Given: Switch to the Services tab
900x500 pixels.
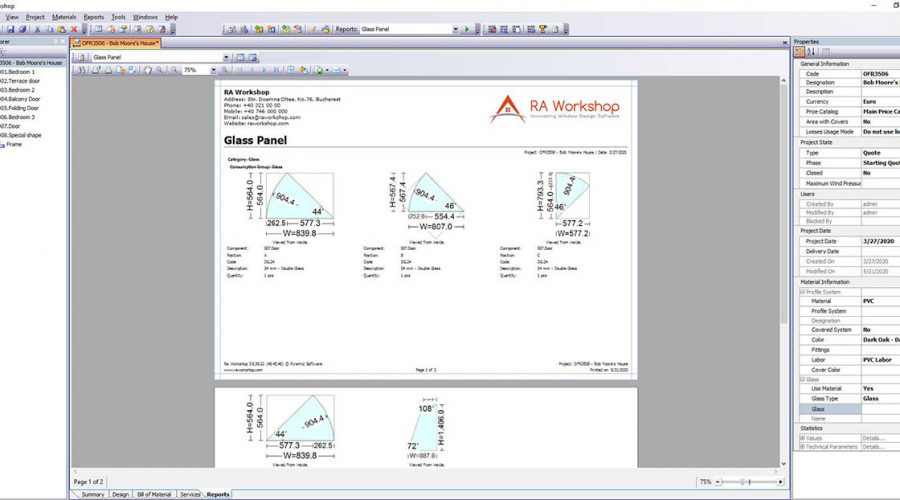Looking at the screenshot, I should click(190, 494).
